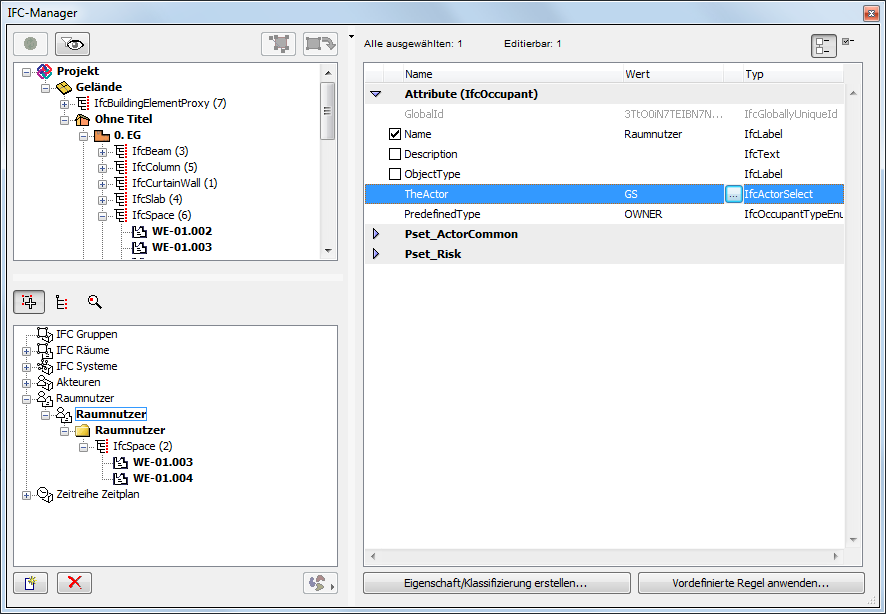The width and height of the screenshot is (886, 614).
Task: Click the 0. EG storey icon
Action: (x=102, y=136)
